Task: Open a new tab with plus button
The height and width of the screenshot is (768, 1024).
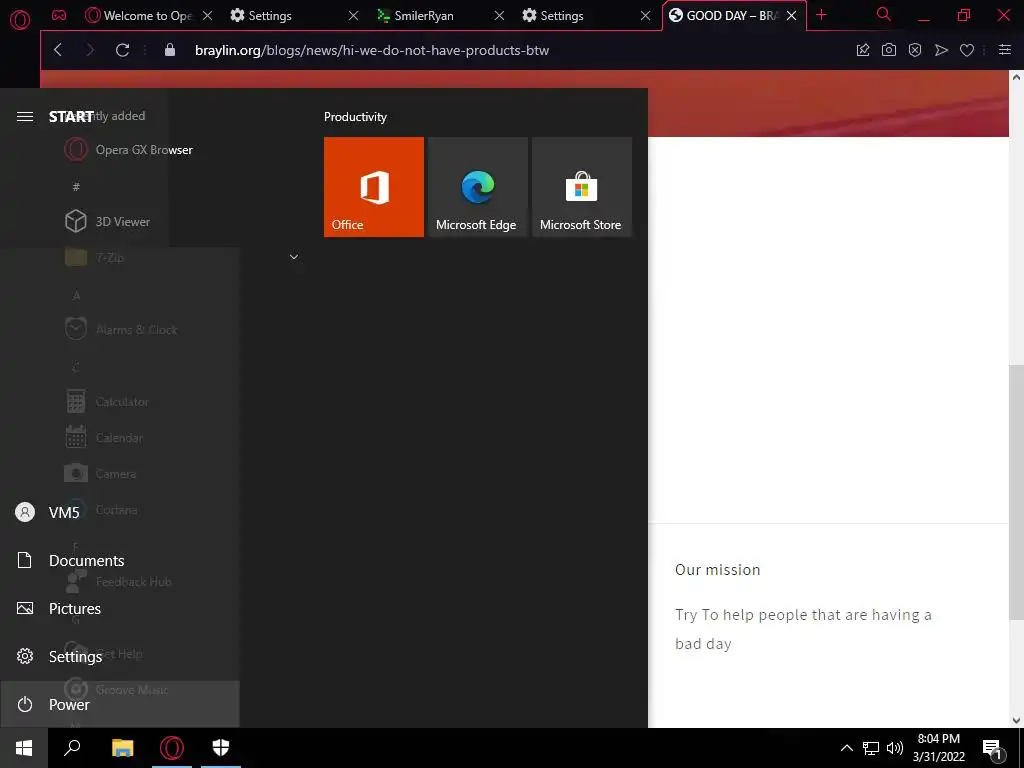Action: [822, 15]
